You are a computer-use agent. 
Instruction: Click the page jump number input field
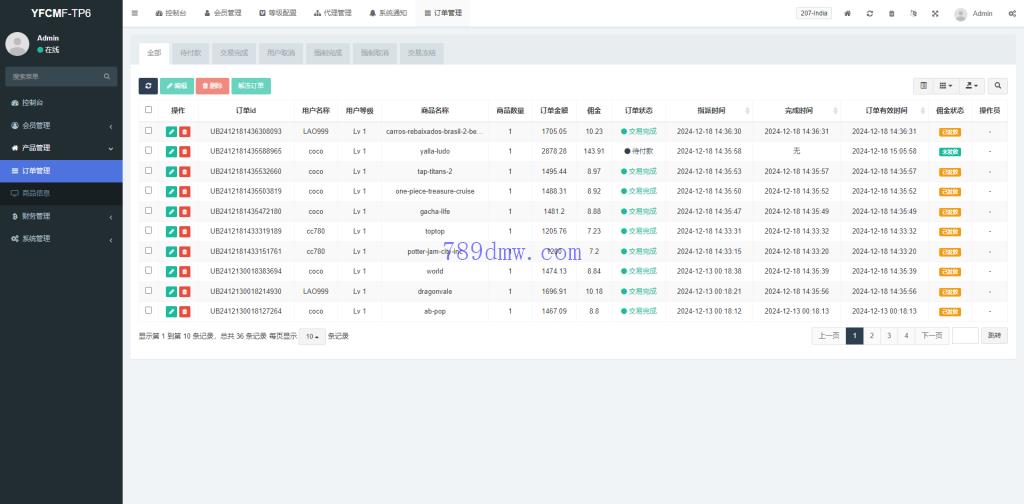[x=965, y=336]
